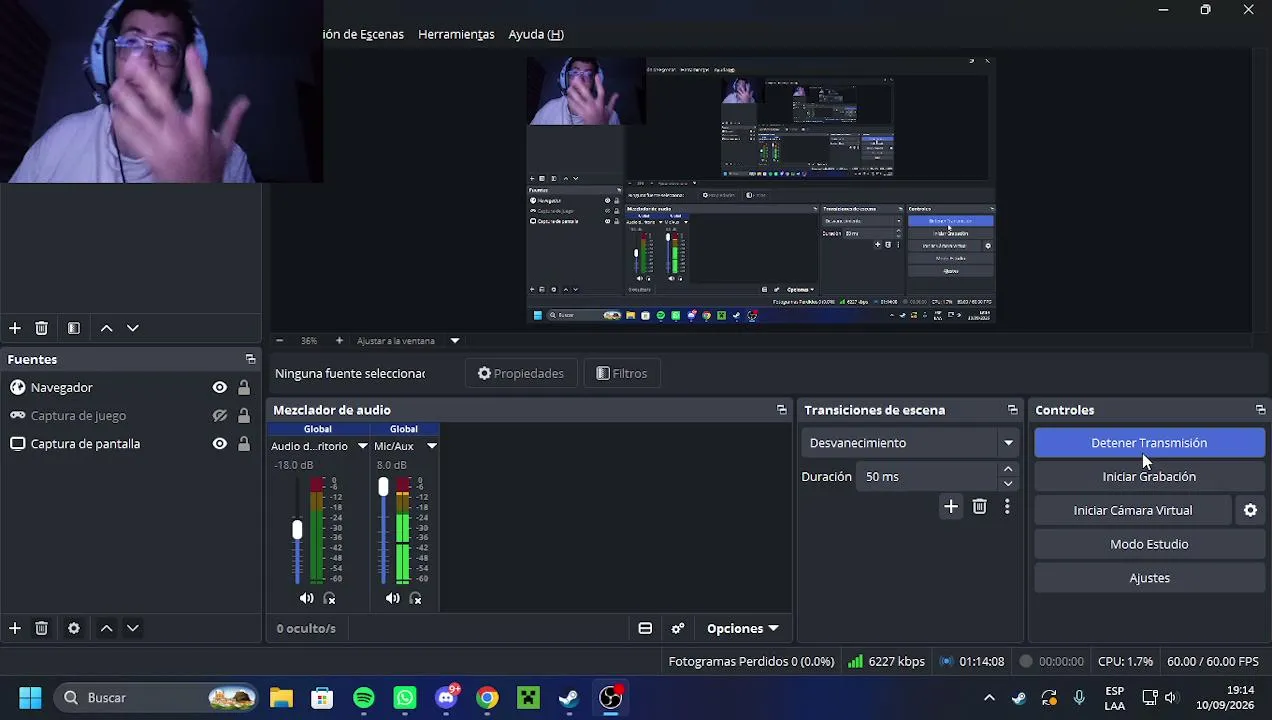
Task: Undock the Mezclador de audio panel
Action: tap(781, 410)
